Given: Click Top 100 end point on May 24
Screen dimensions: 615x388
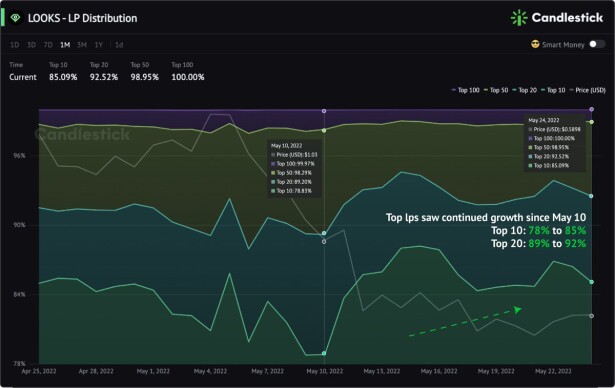Looking at the screenshot, I should [x=591, y=109].
